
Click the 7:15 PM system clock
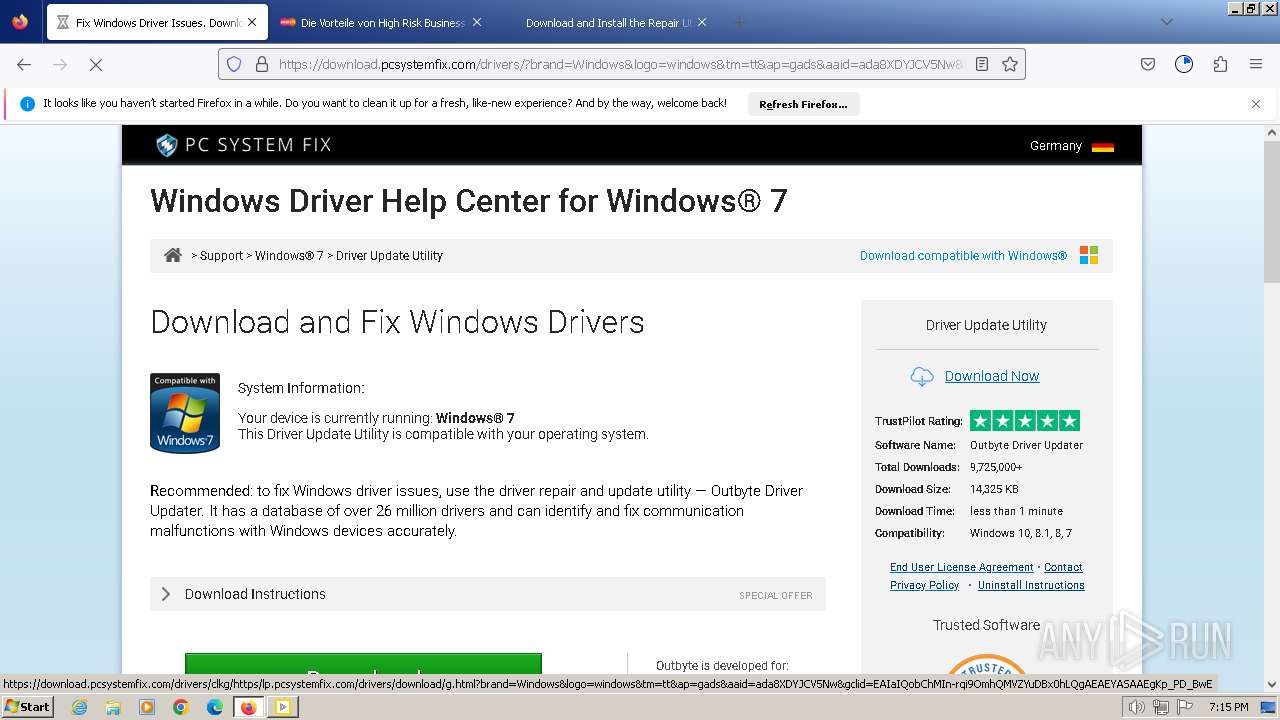(x=1228, y=707)
